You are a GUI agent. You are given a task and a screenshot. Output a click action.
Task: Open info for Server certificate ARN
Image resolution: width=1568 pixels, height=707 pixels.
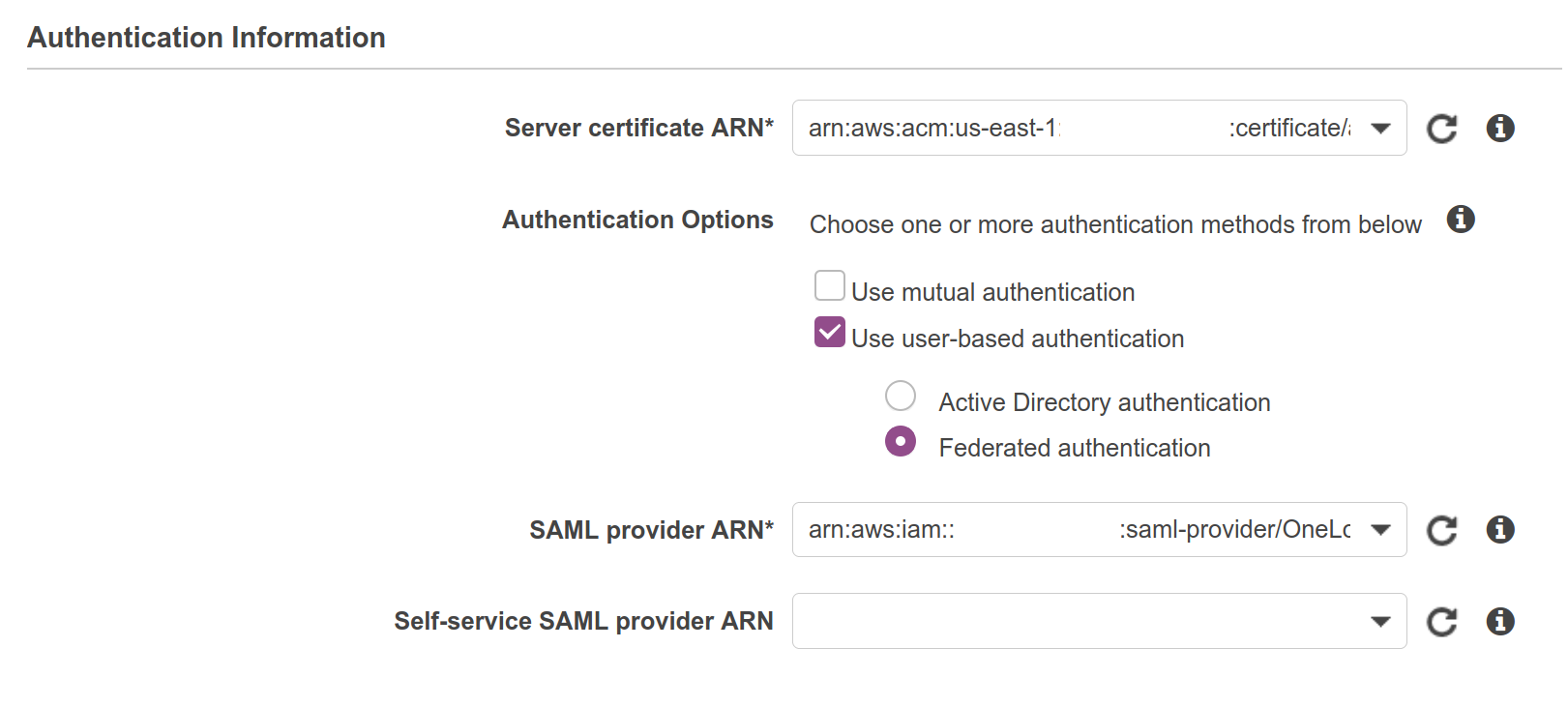coord(1499,128)
